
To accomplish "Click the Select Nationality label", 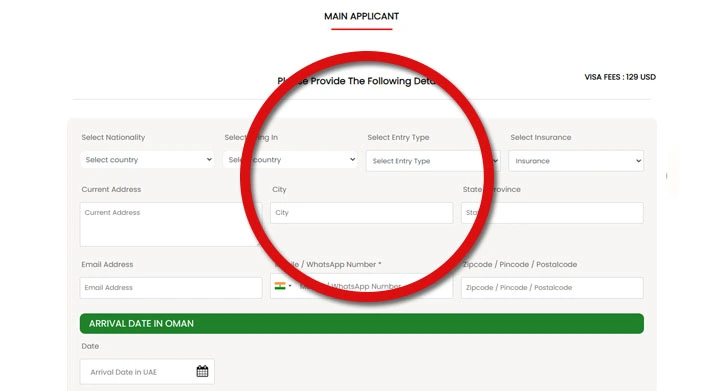I will [113, 137].
